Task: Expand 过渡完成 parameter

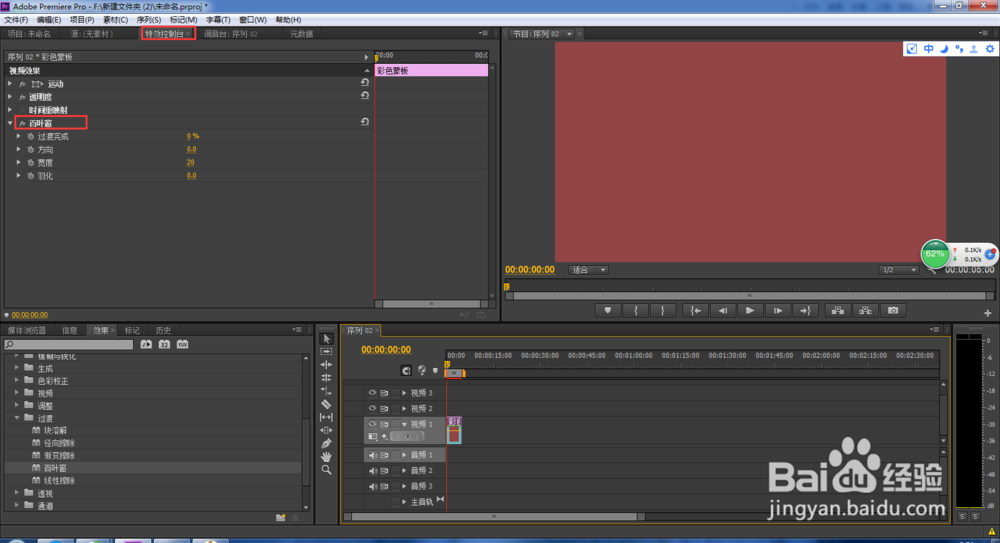Action: click(x=18, y=137)
